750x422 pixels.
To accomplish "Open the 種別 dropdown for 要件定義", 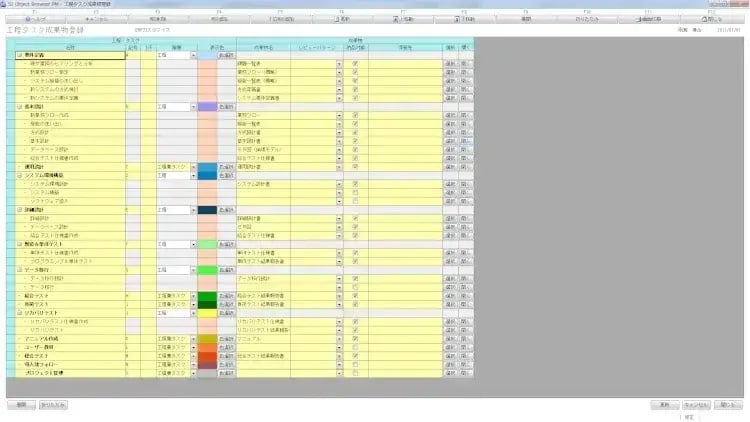I will (191, 56).
